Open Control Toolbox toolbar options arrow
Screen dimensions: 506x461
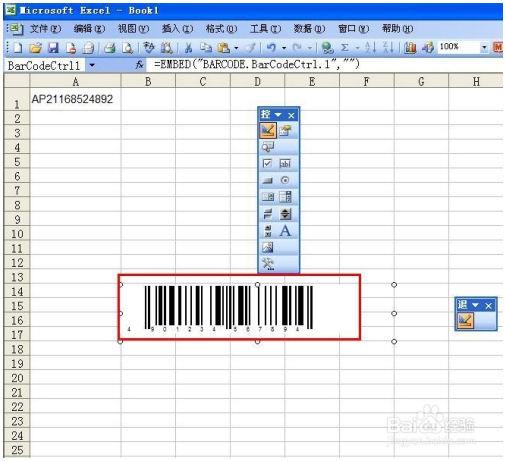(278, 115)
